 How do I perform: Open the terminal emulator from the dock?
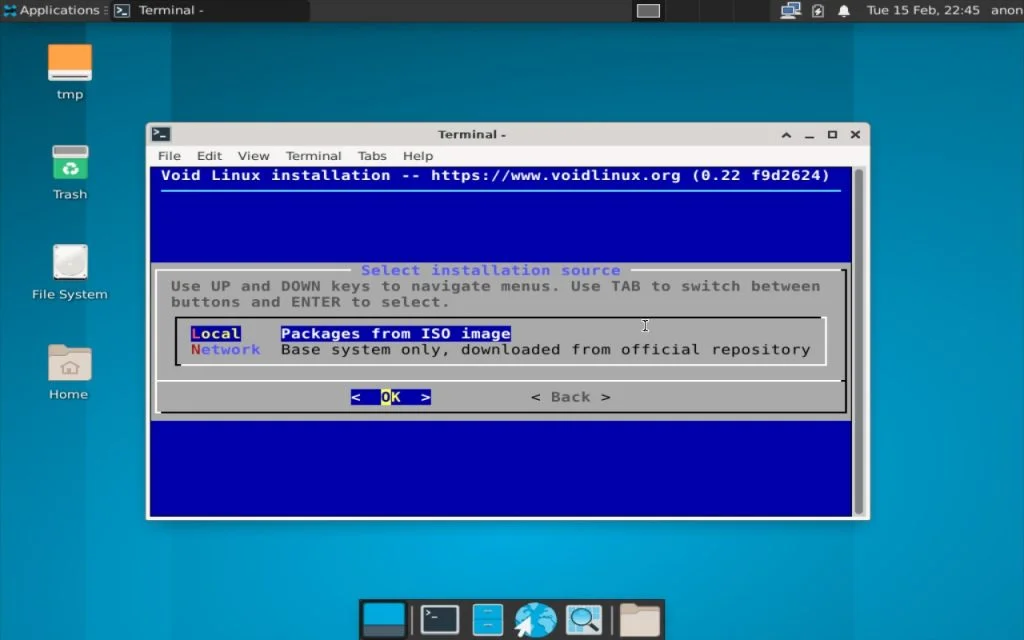pos(439,618)
